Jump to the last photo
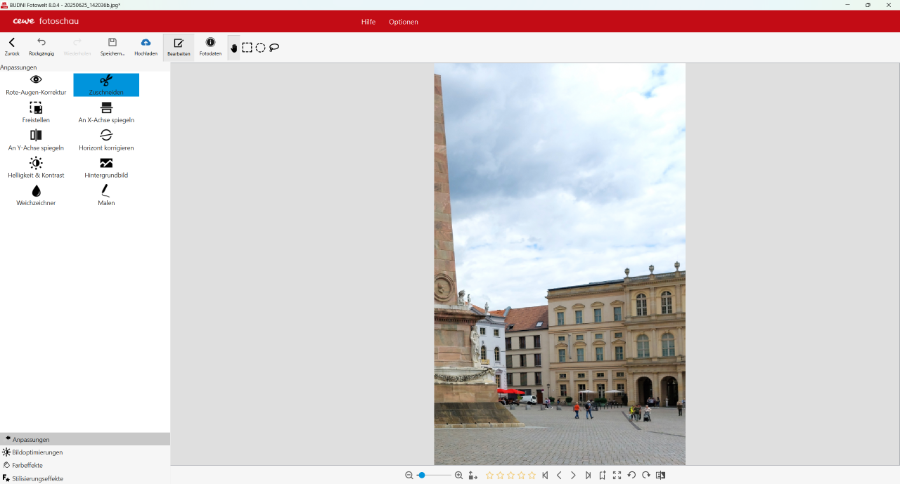Viewport: 900px width, 484px height. 588,475
